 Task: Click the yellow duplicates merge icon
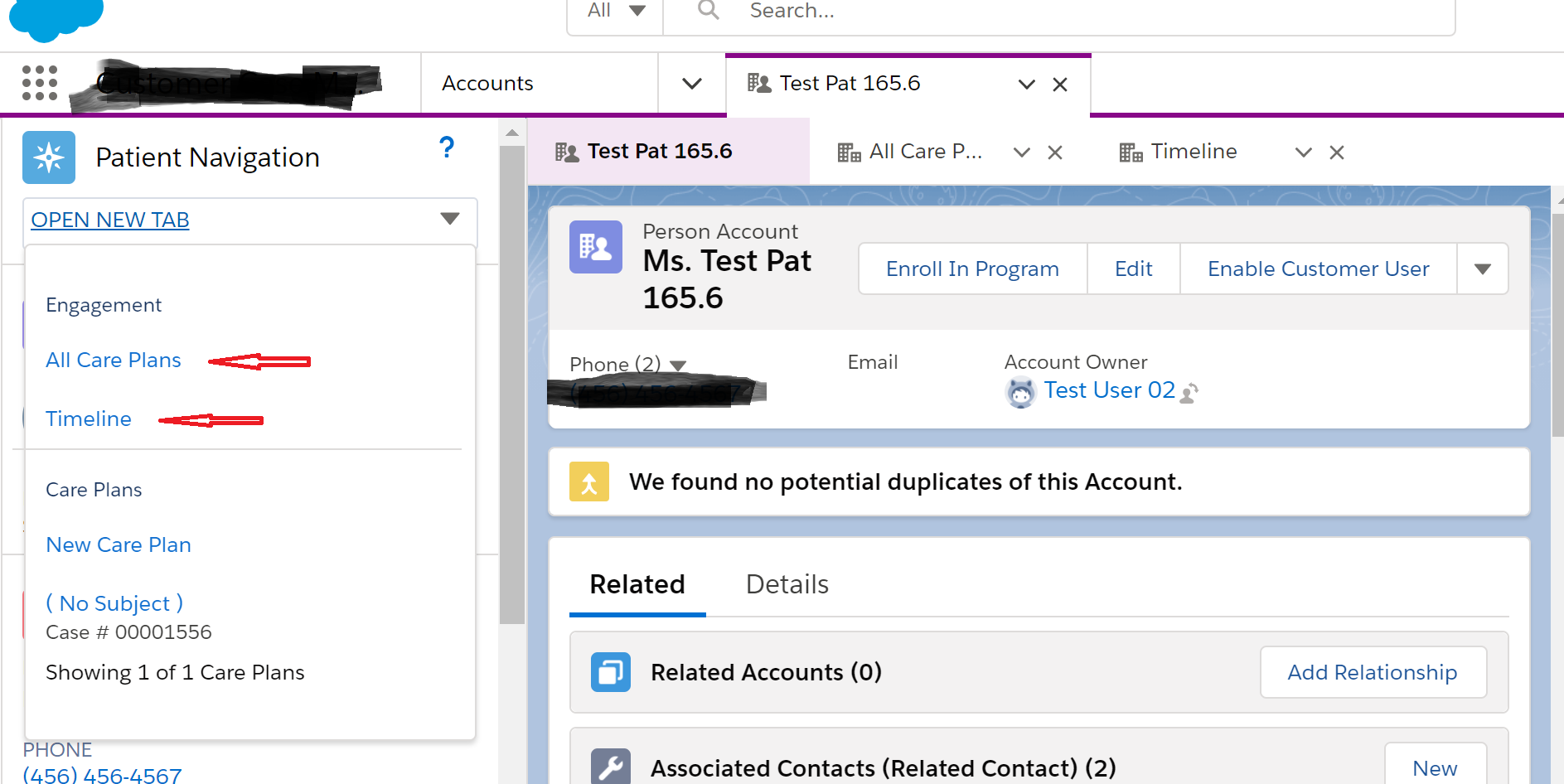point(588,482)
